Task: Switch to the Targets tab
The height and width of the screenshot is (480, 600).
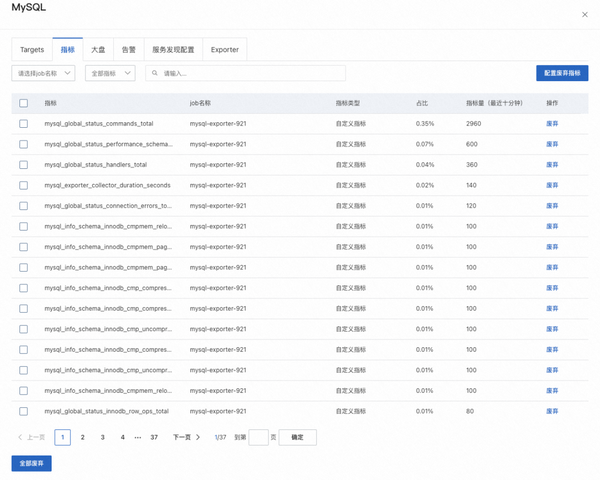Action: click(32, 50)
